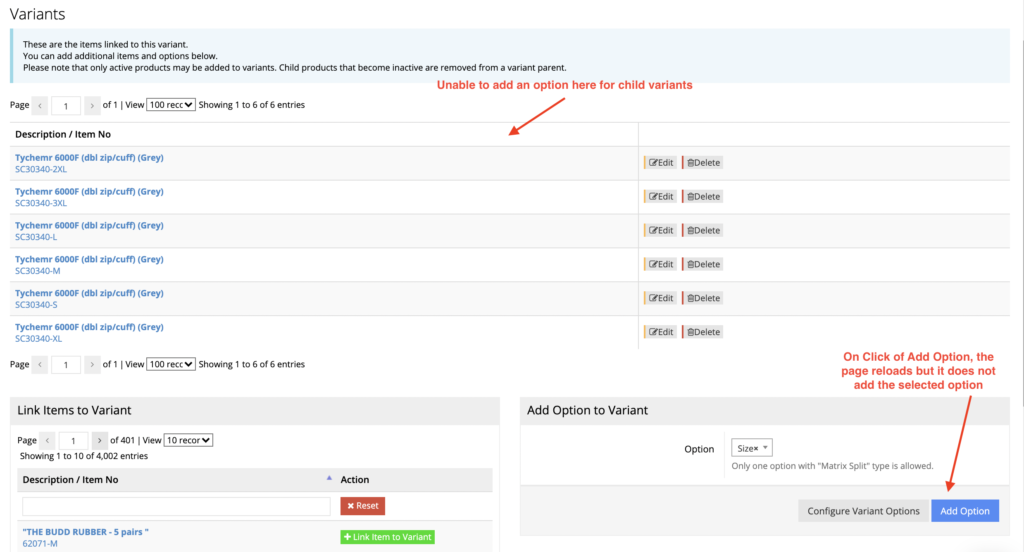The image size is (1024, 552).
Task: Delete the SC30340-XL variant item
Action: pyautogui.click(x=703, y=332)
